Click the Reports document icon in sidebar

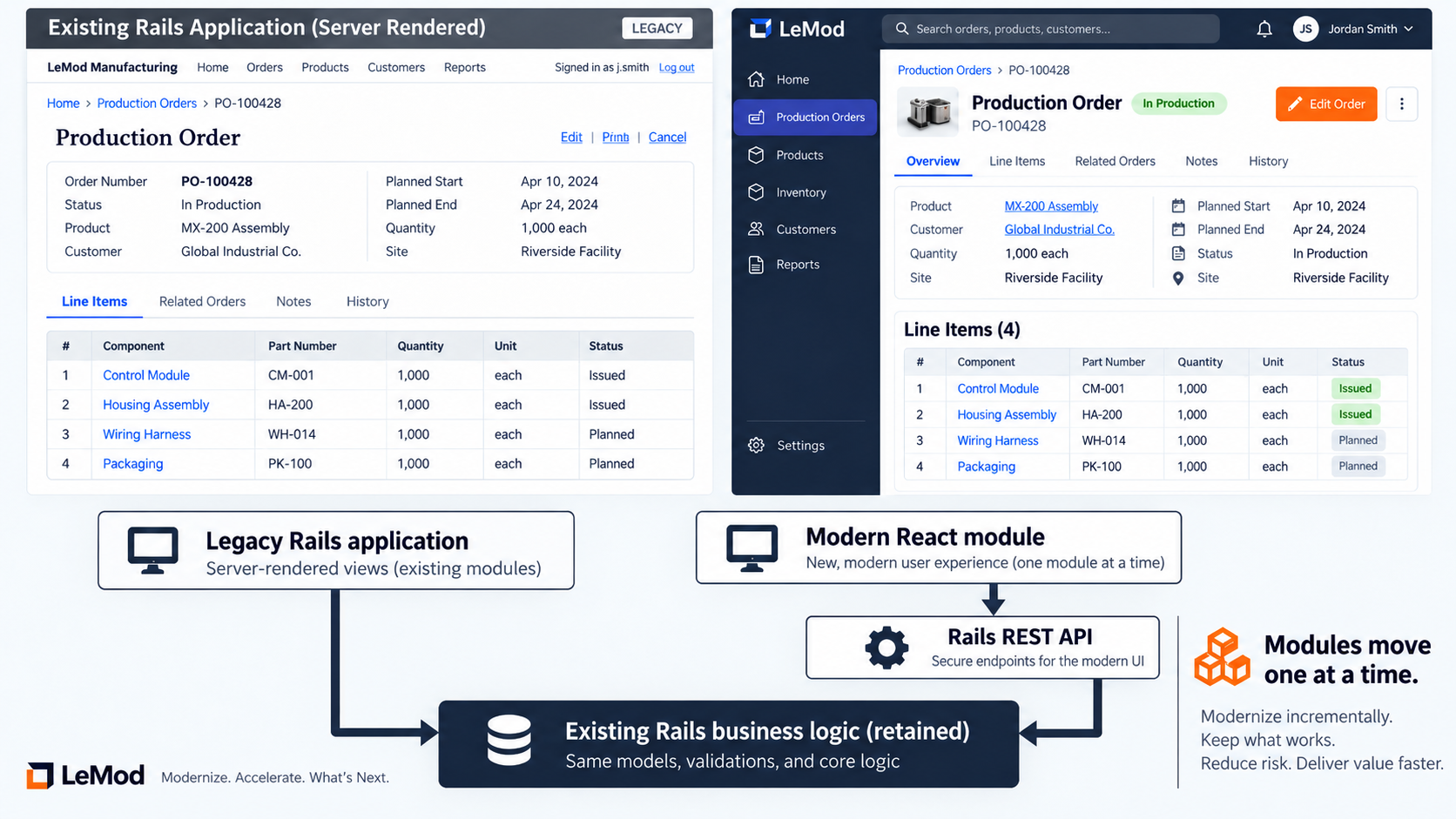tap(756, 265)
